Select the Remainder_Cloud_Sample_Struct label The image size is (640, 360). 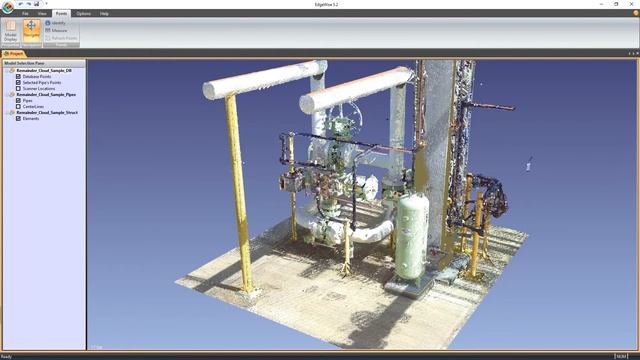point(47,112)
